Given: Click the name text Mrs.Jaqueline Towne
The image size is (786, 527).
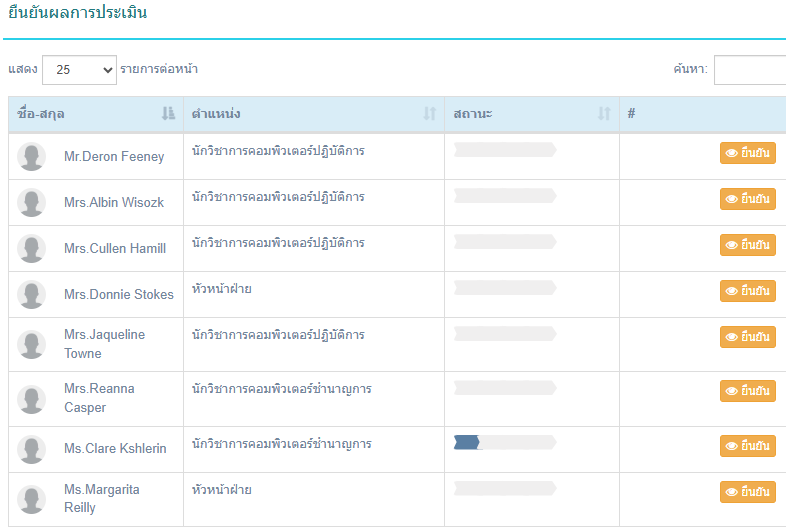Looking at the screenshot, I should pos(105,344).
